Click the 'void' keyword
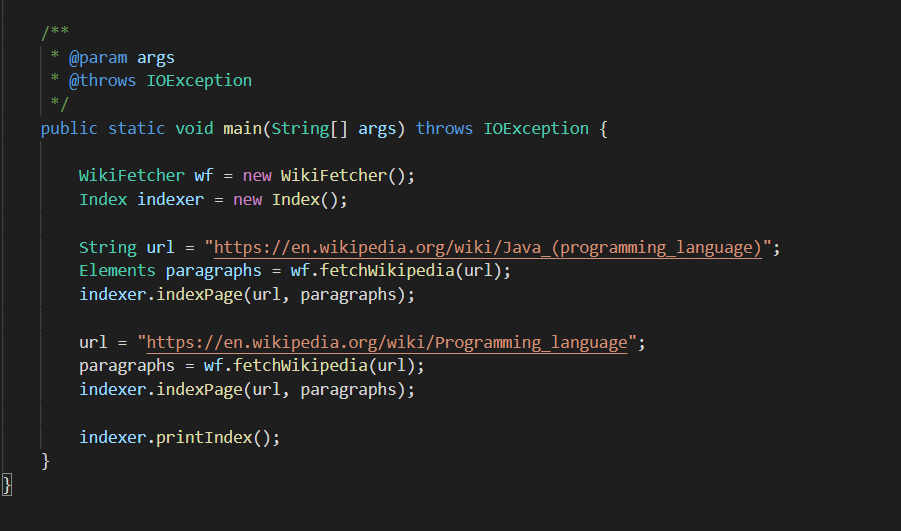The height and width of the screenshot is (531, 901). (x=194, y=129)
